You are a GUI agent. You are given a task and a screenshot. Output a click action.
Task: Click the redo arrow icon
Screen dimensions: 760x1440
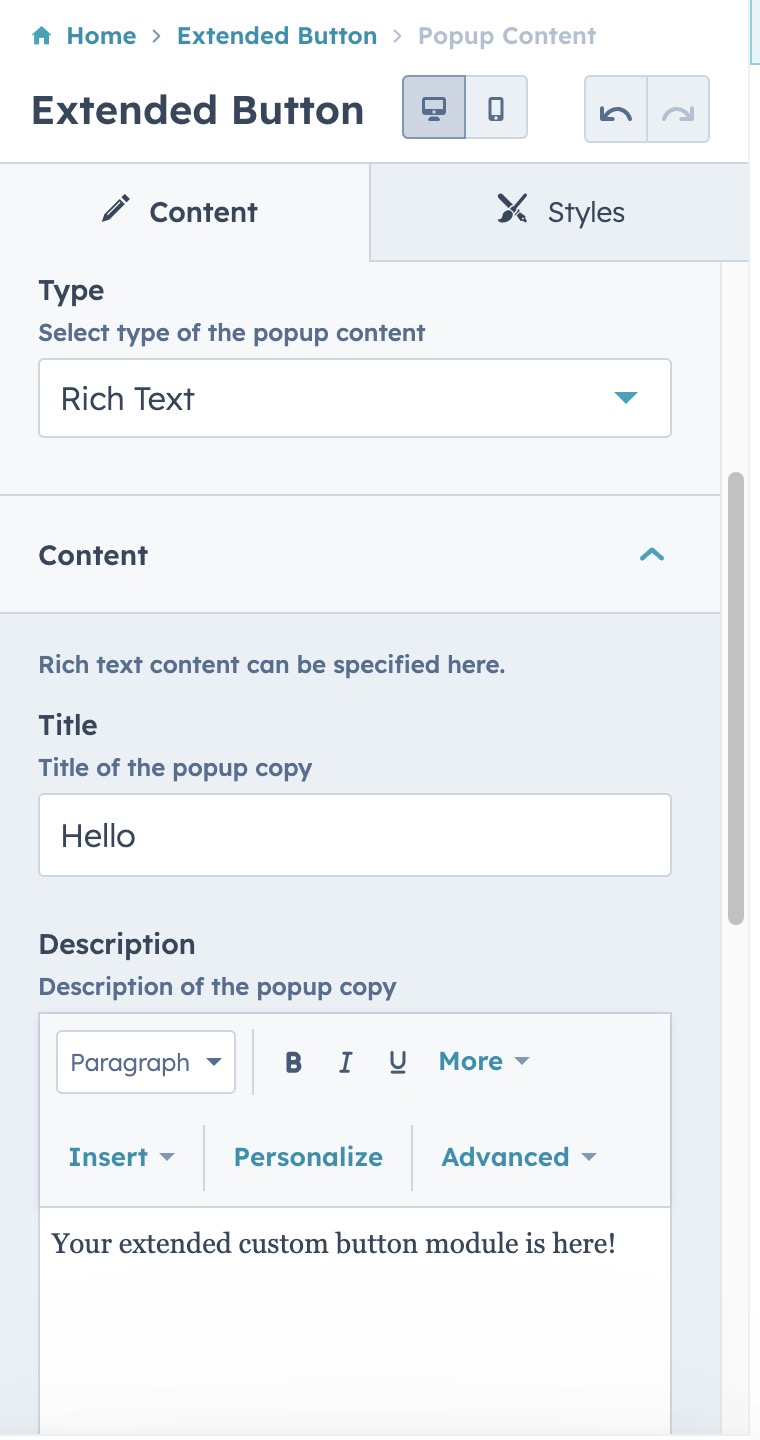coord(678,109)
